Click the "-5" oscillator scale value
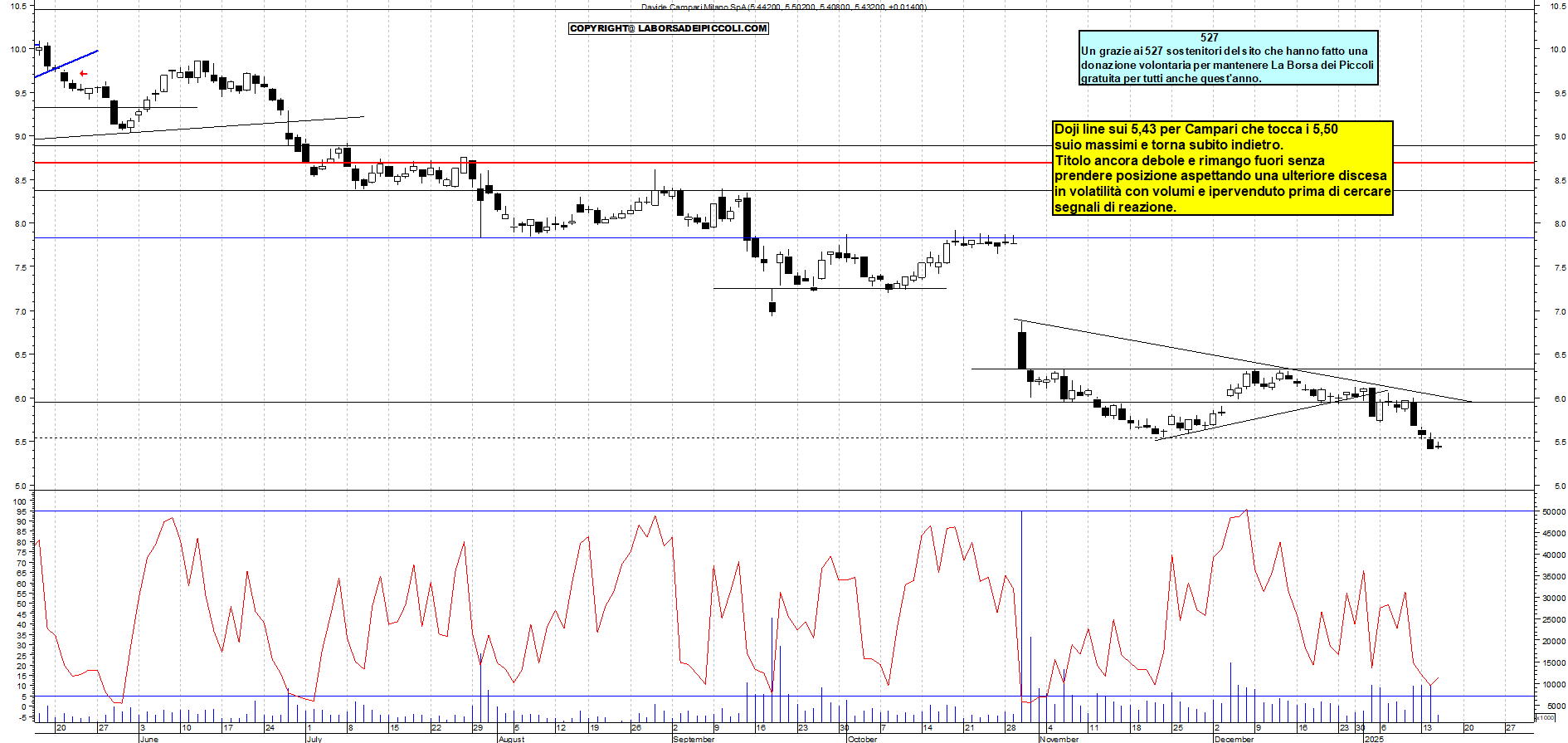Image resolution: width=1568 pixels, height=743 pixels. (x=22, y=717)
